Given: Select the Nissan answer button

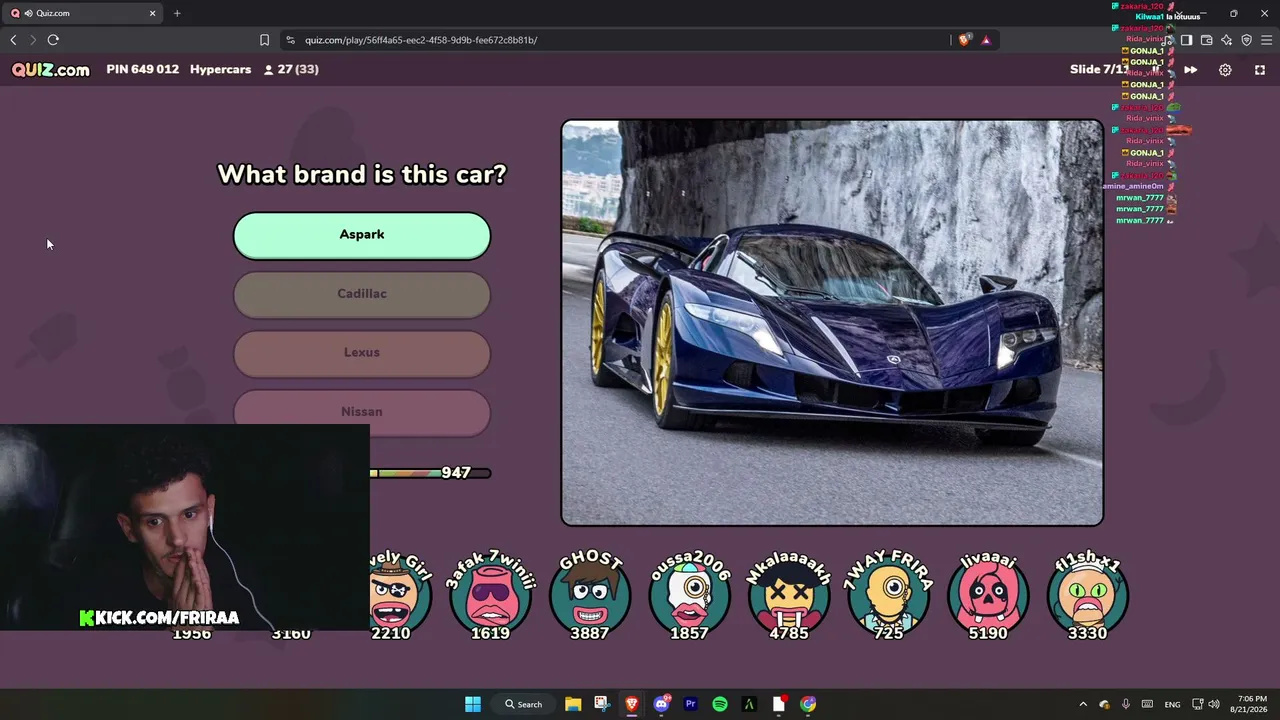Looking at the screenshot, I should click(362, 412).
